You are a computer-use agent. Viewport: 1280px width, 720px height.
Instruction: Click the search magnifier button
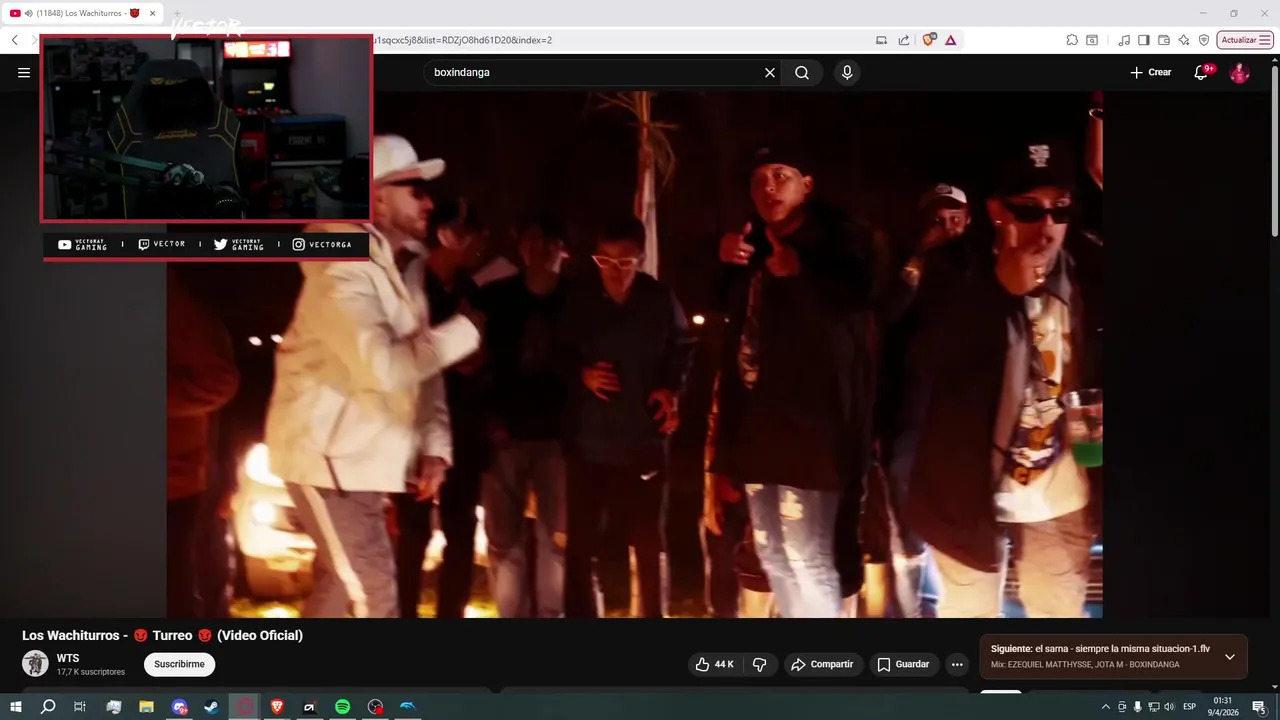pos(802,72)
